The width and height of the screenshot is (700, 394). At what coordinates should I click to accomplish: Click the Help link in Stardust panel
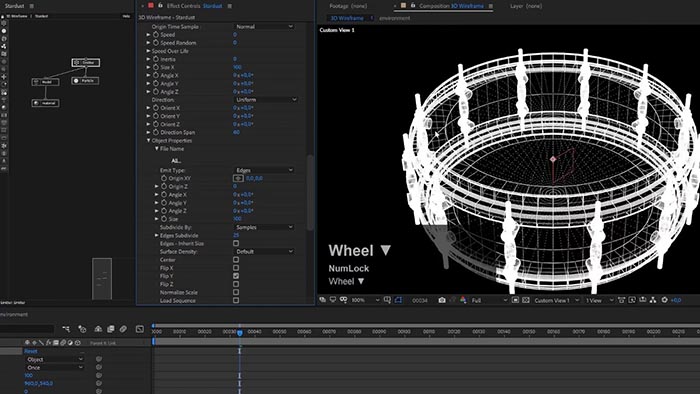pyautogui.click(x=126, y=16)
